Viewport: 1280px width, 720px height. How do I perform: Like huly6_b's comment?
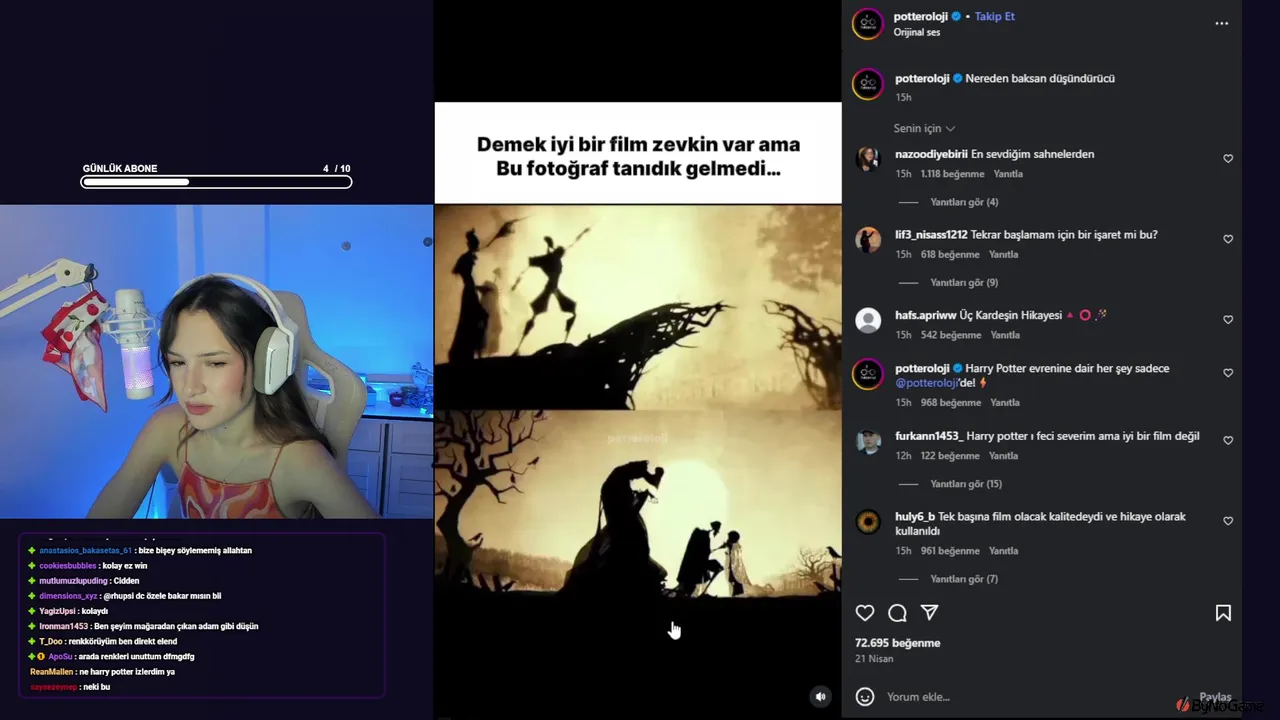point(1228,521)
